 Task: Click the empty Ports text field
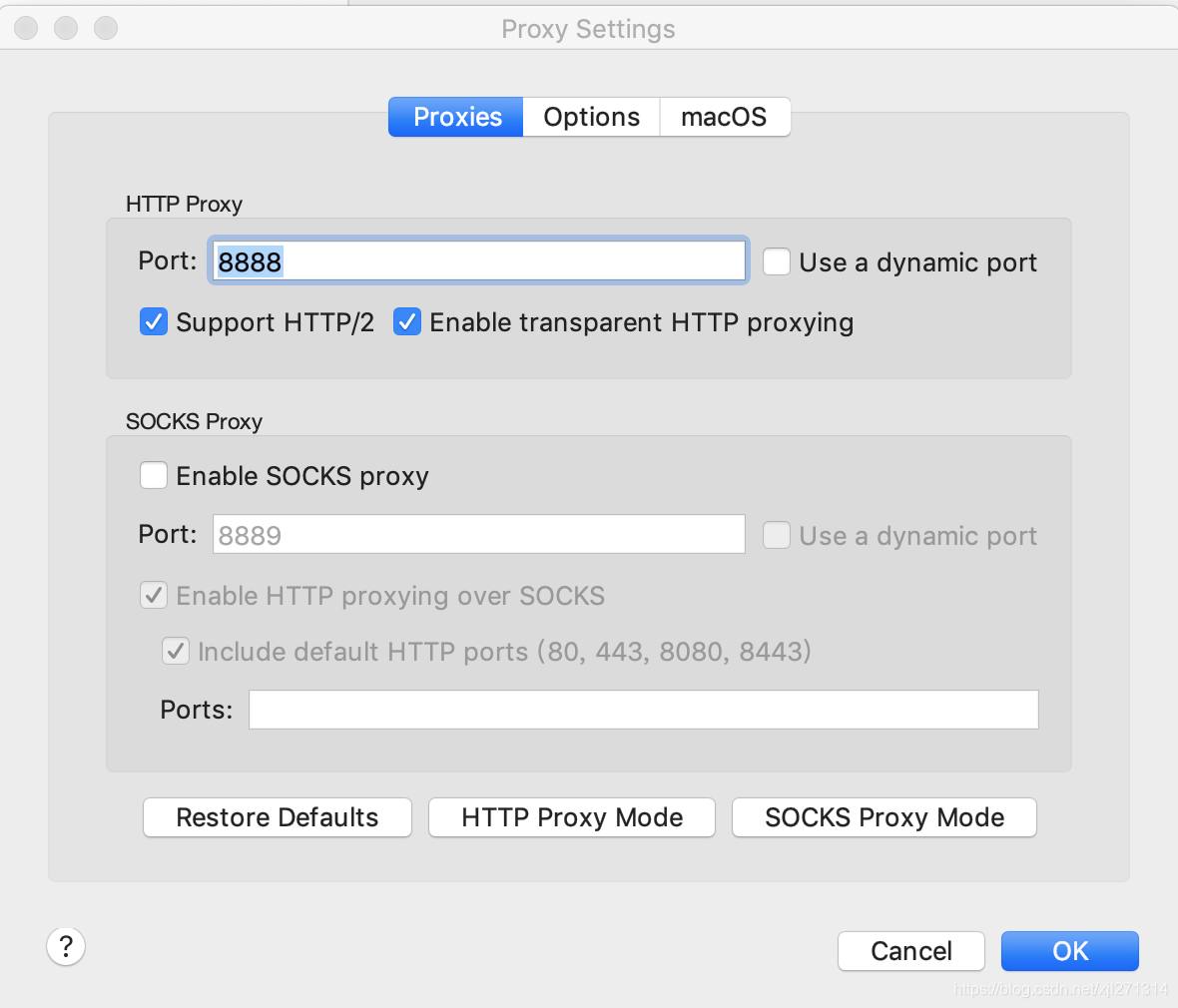click(644, 710)
